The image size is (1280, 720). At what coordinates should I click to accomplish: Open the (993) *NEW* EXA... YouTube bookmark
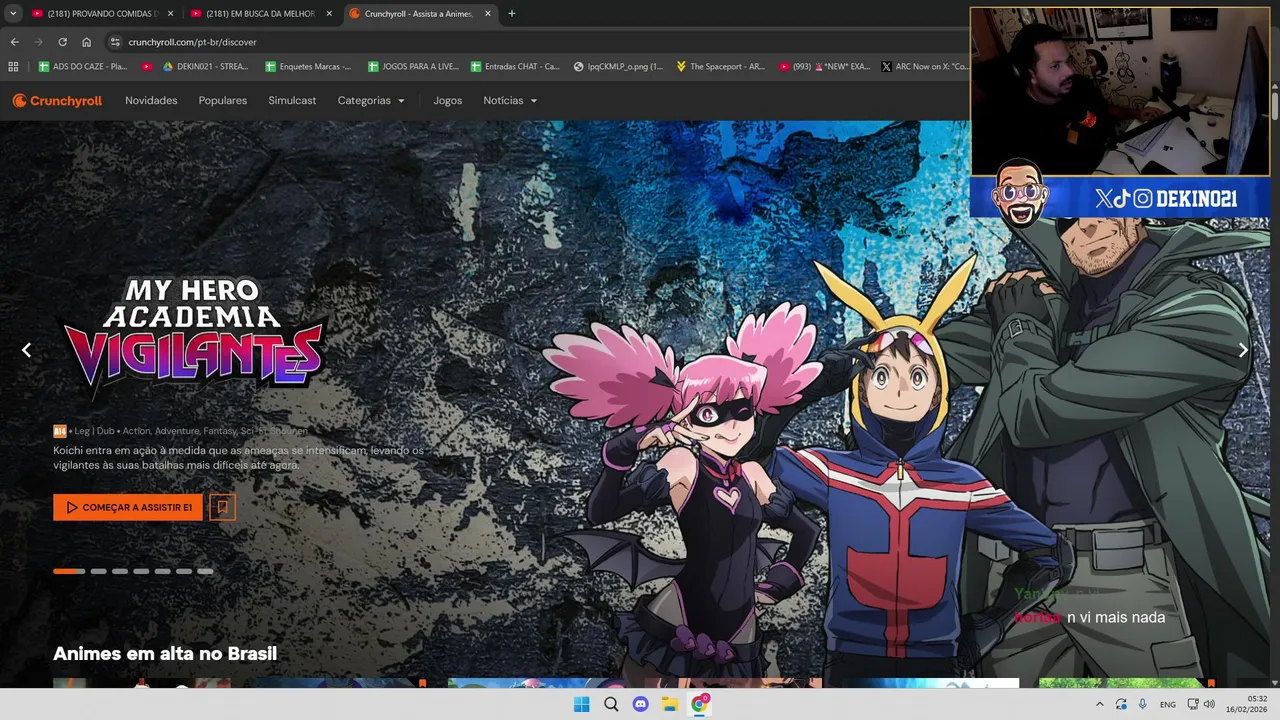pos(824,66)
